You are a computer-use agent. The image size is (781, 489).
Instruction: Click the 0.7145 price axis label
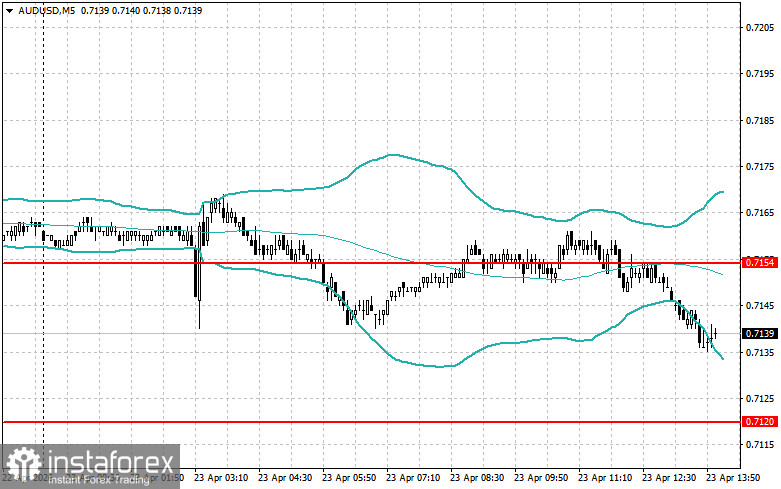pos(760,306)
